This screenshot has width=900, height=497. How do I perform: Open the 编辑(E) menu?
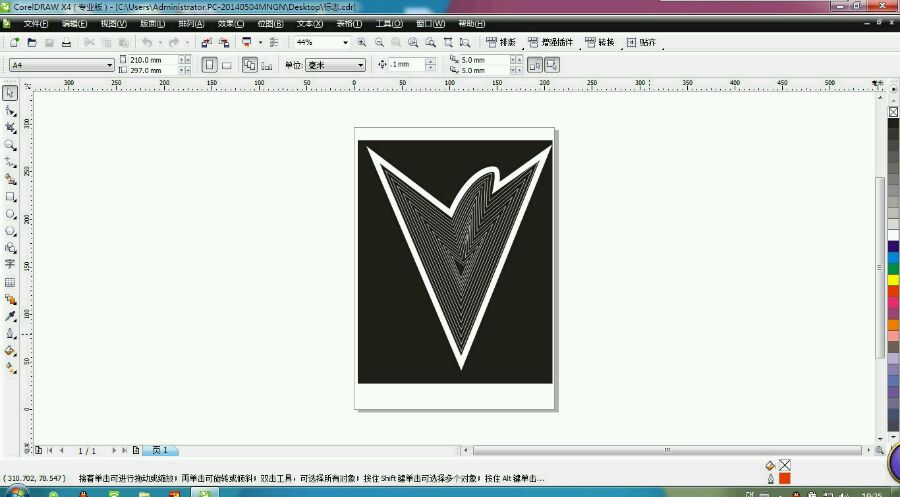75,24
